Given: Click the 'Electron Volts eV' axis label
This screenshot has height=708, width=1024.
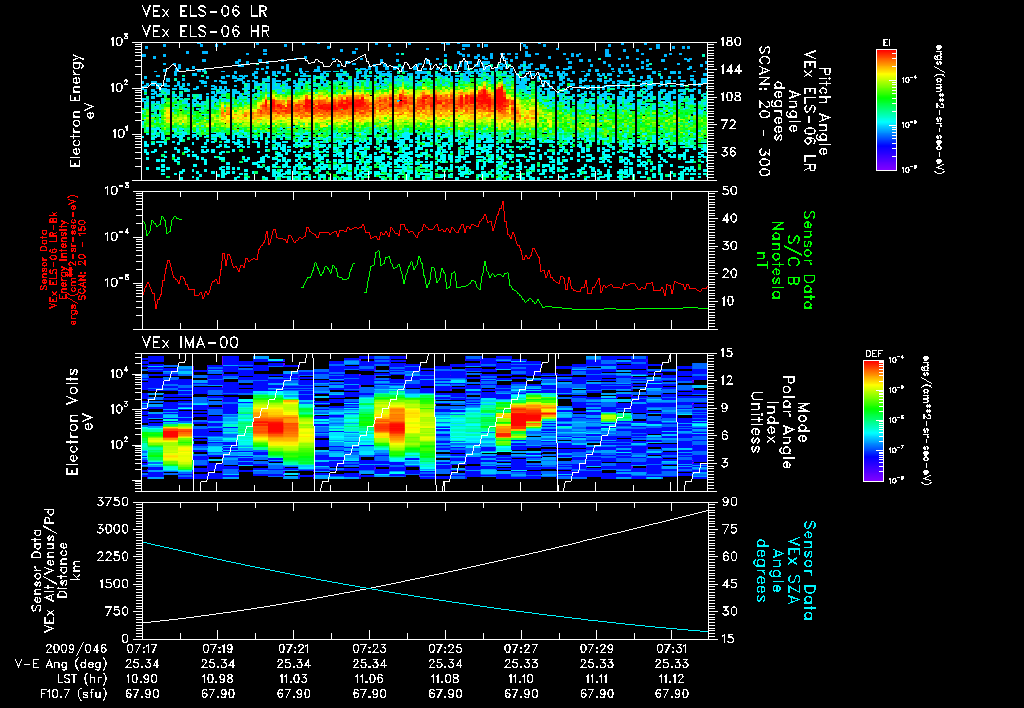Looking at the screenshot, I should coord(78,422).
